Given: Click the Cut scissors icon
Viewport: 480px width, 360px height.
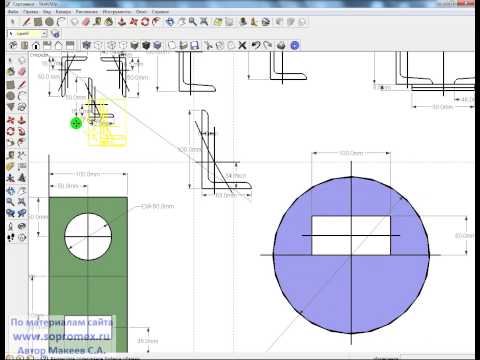Looking at the screenshot, I should 209,45.
